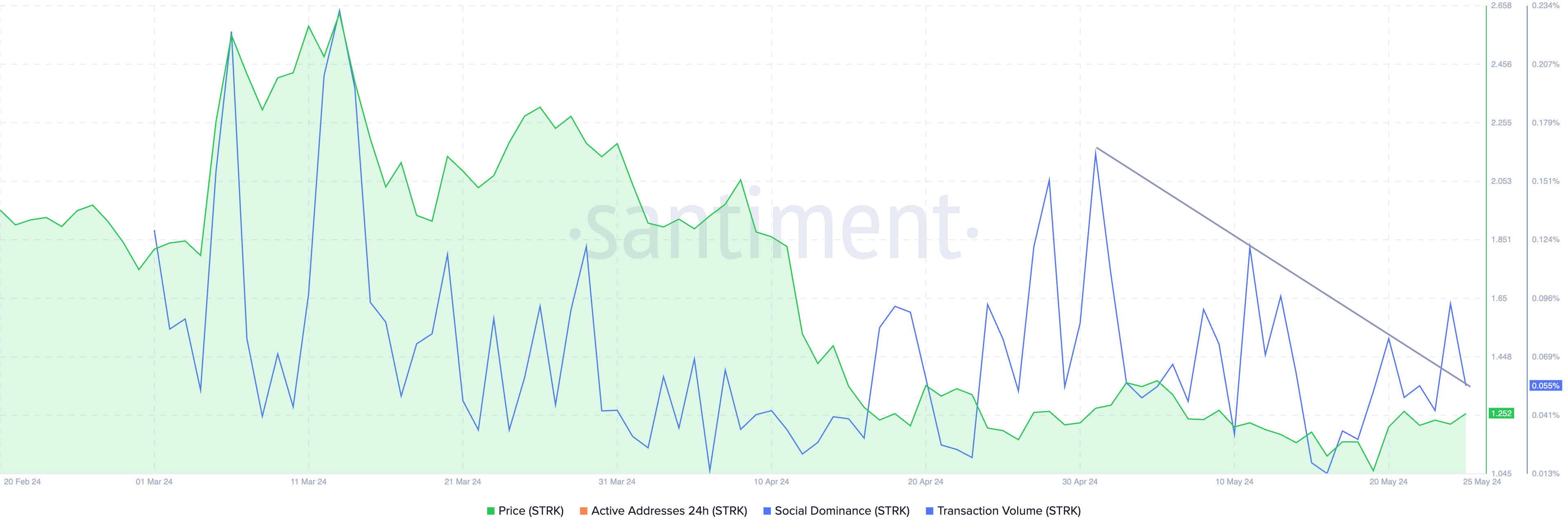Click the 2.658 price axis value
This screenshot has width=1568, height=531.
coord(1501,5)
